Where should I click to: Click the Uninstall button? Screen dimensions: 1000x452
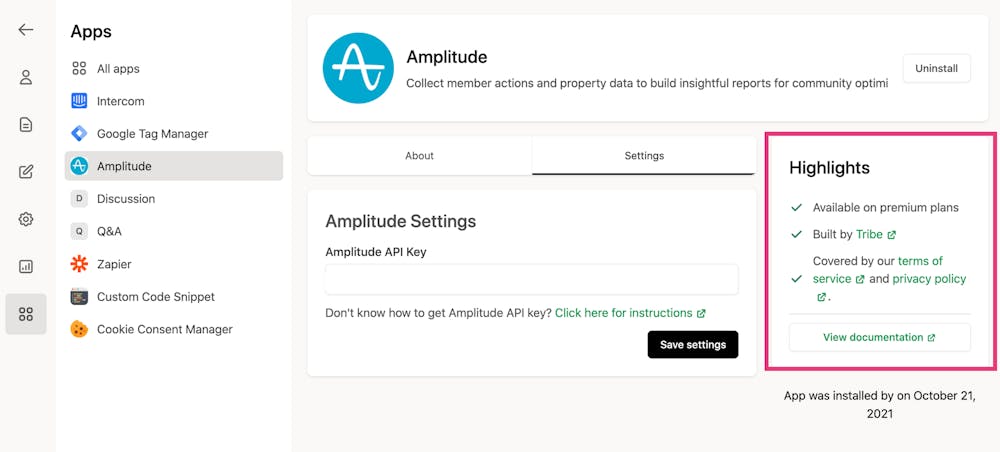click(936, 68)
